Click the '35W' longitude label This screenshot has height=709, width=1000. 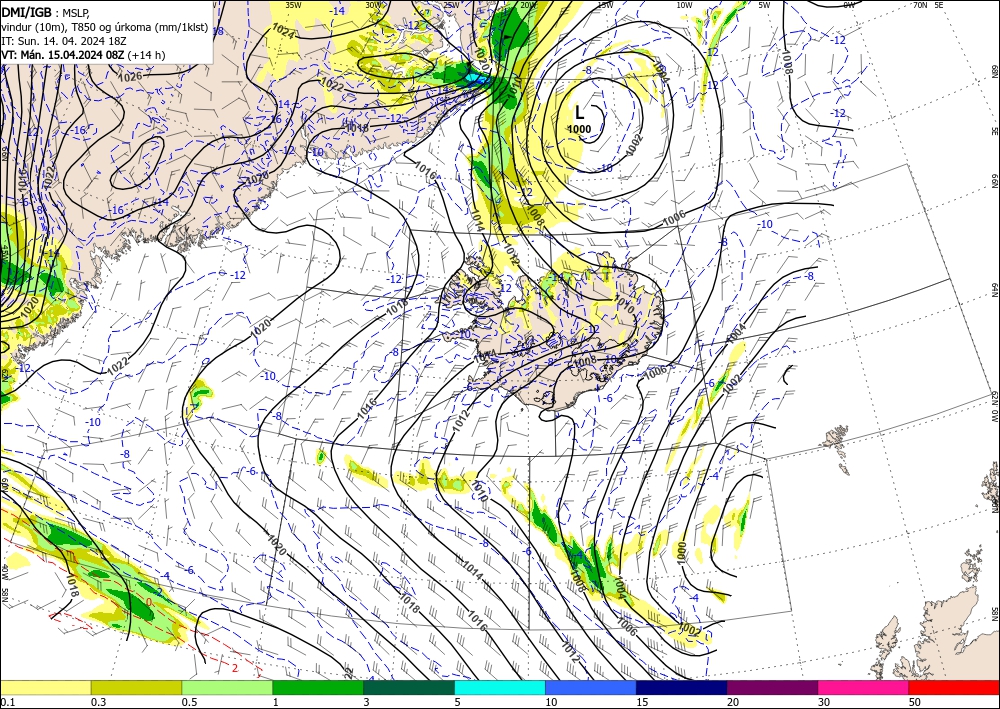[x=293, y=5]
